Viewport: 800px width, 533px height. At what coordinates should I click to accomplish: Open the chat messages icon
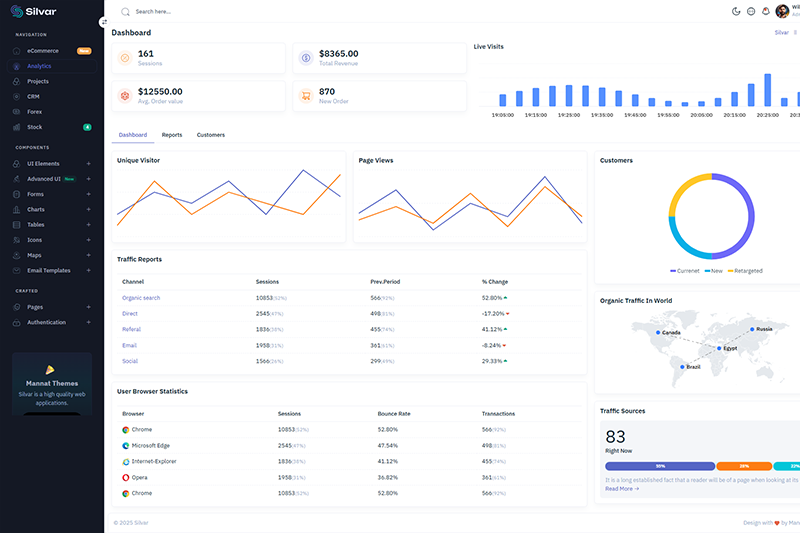click(751, 11)
